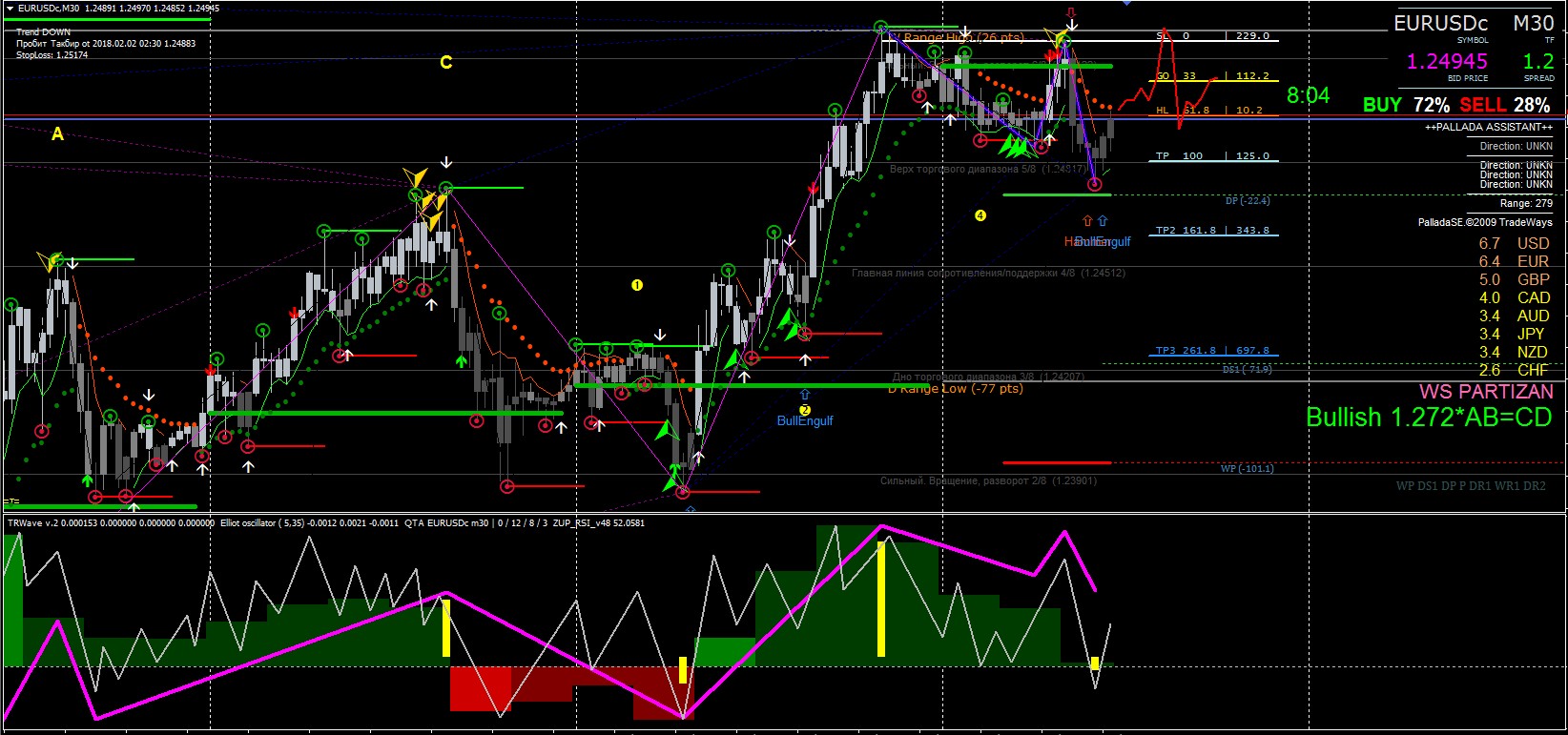Click the large EURUSDc symbol in the info panel
The width and height of the screenshot is (1568, 735).
point(1441,24)
